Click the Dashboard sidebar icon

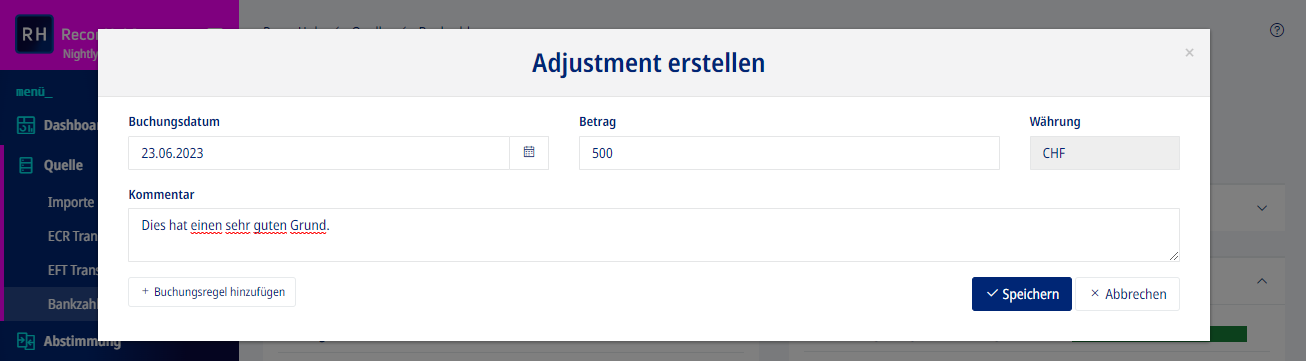click(26, 126)
